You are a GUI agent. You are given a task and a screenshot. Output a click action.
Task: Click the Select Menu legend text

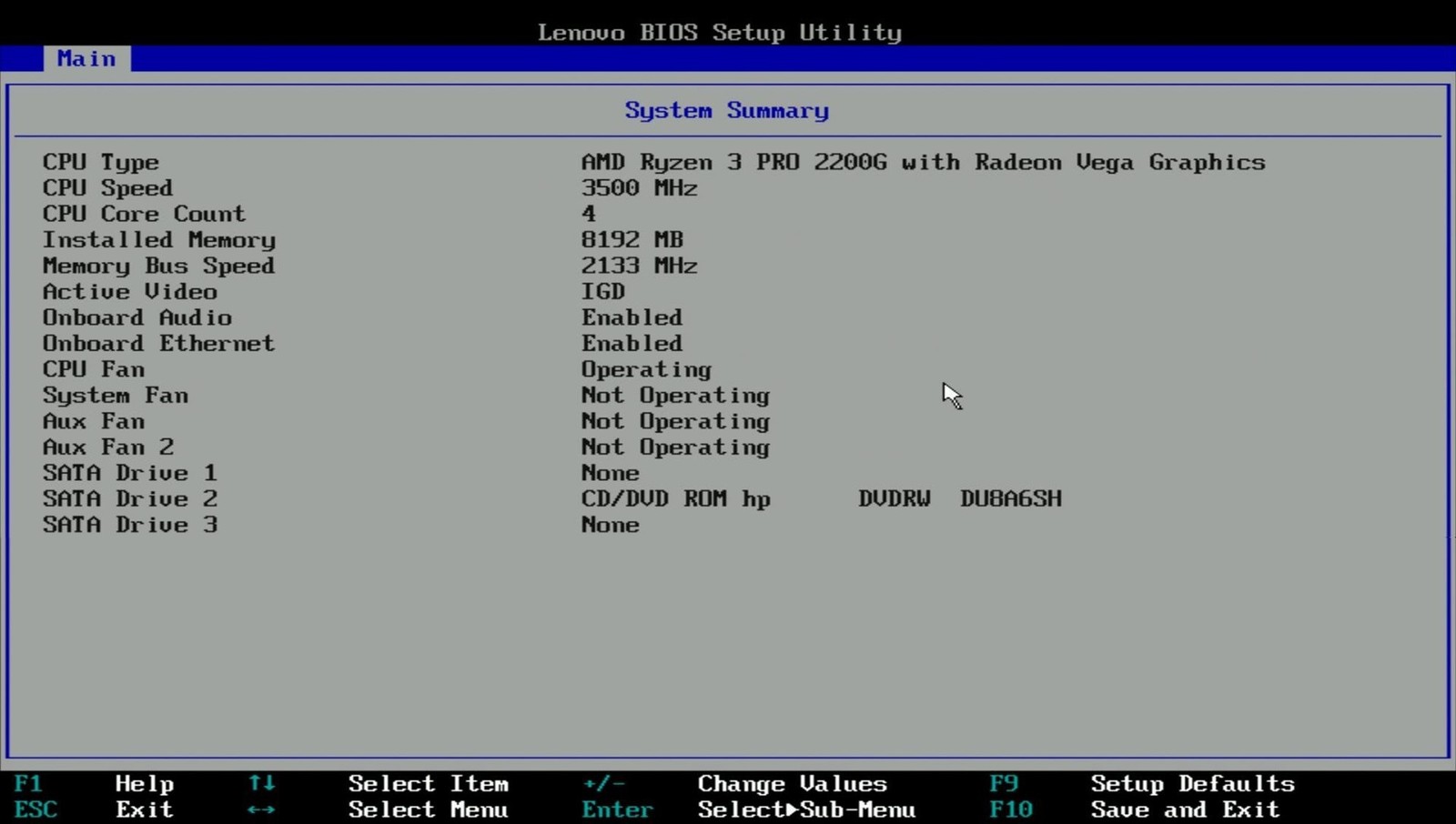[x=428, y=809]
